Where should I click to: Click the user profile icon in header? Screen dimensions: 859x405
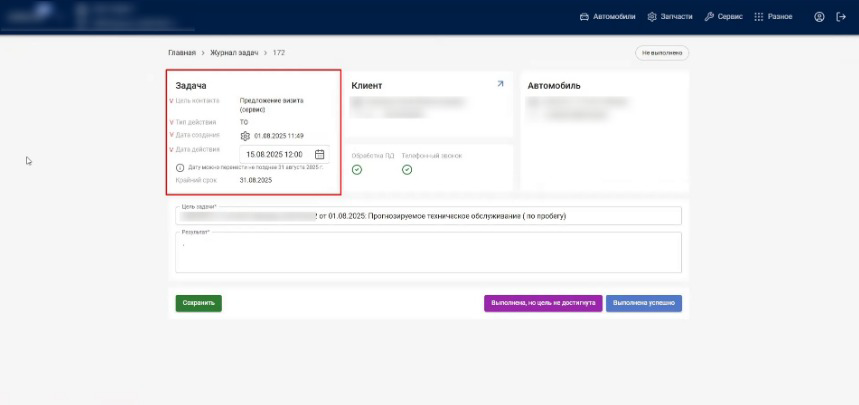click(819, 17)
